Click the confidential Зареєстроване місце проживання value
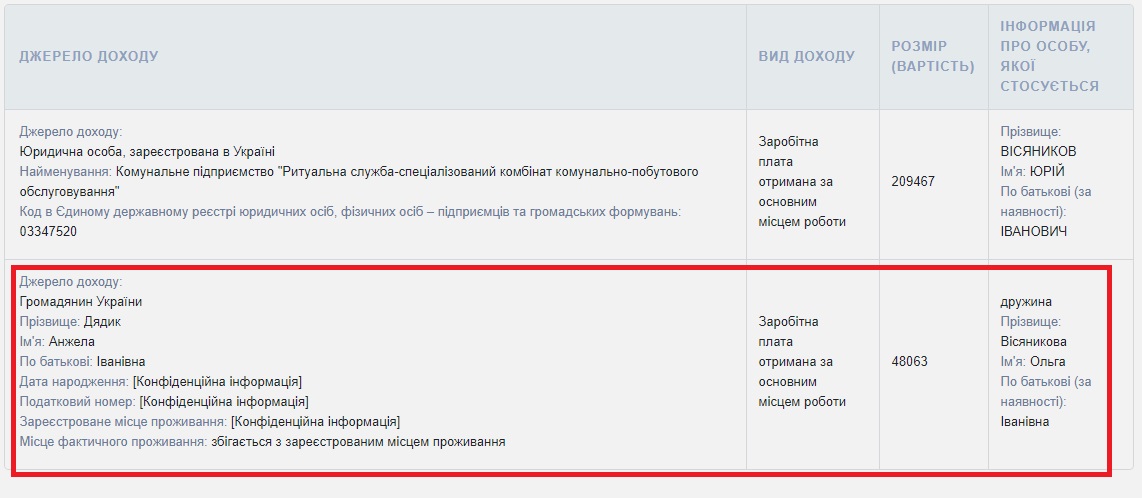This screenshot has height=498, width=1142. [x=315, y=422]
